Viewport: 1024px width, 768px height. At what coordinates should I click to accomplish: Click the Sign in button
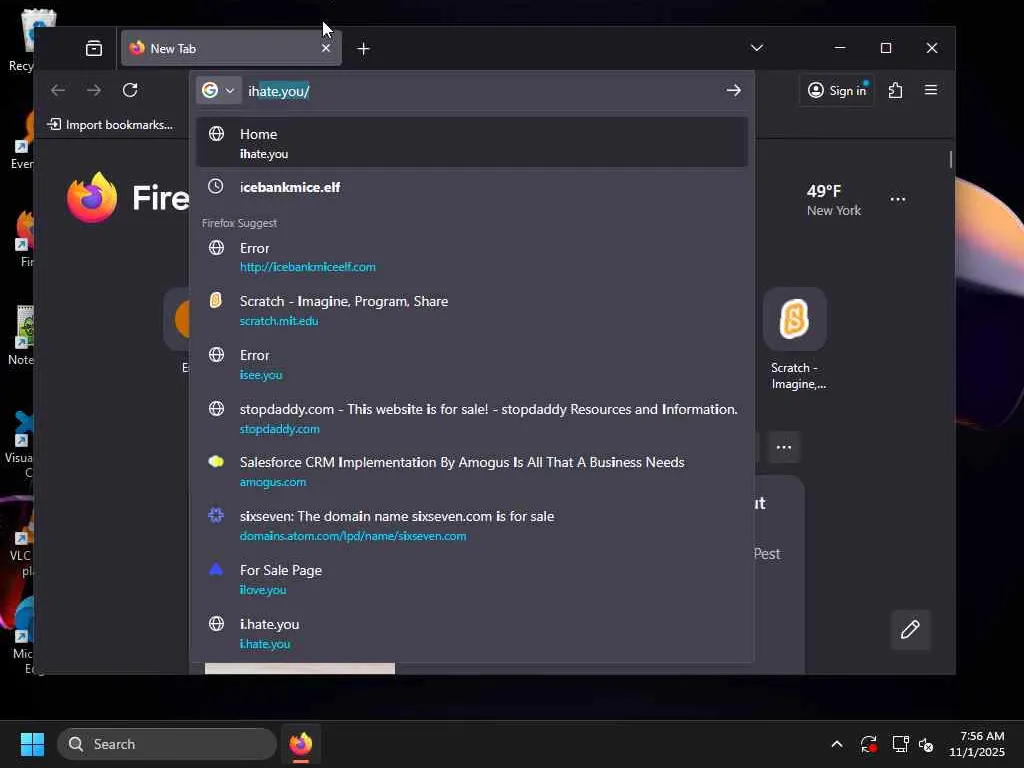(837, 90)
